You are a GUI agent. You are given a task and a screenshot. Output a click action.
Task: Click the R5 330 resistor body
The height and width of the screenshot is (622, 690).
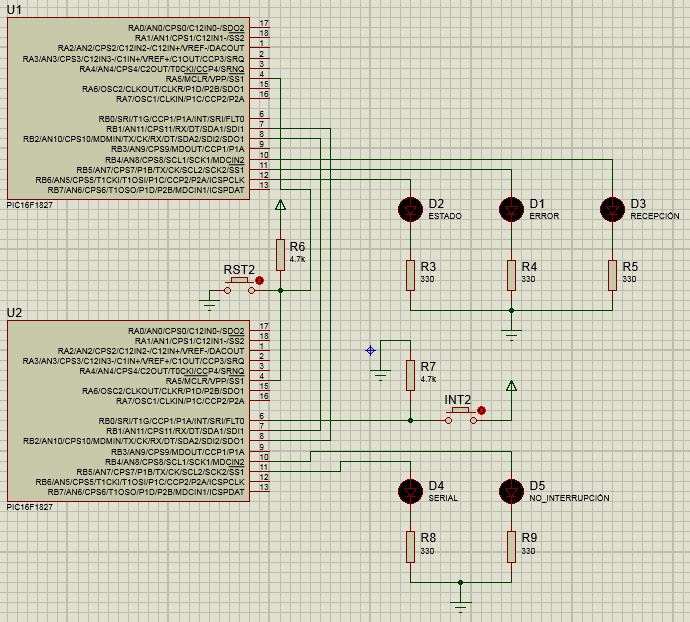pyautogui.click(x=612, y=275)
